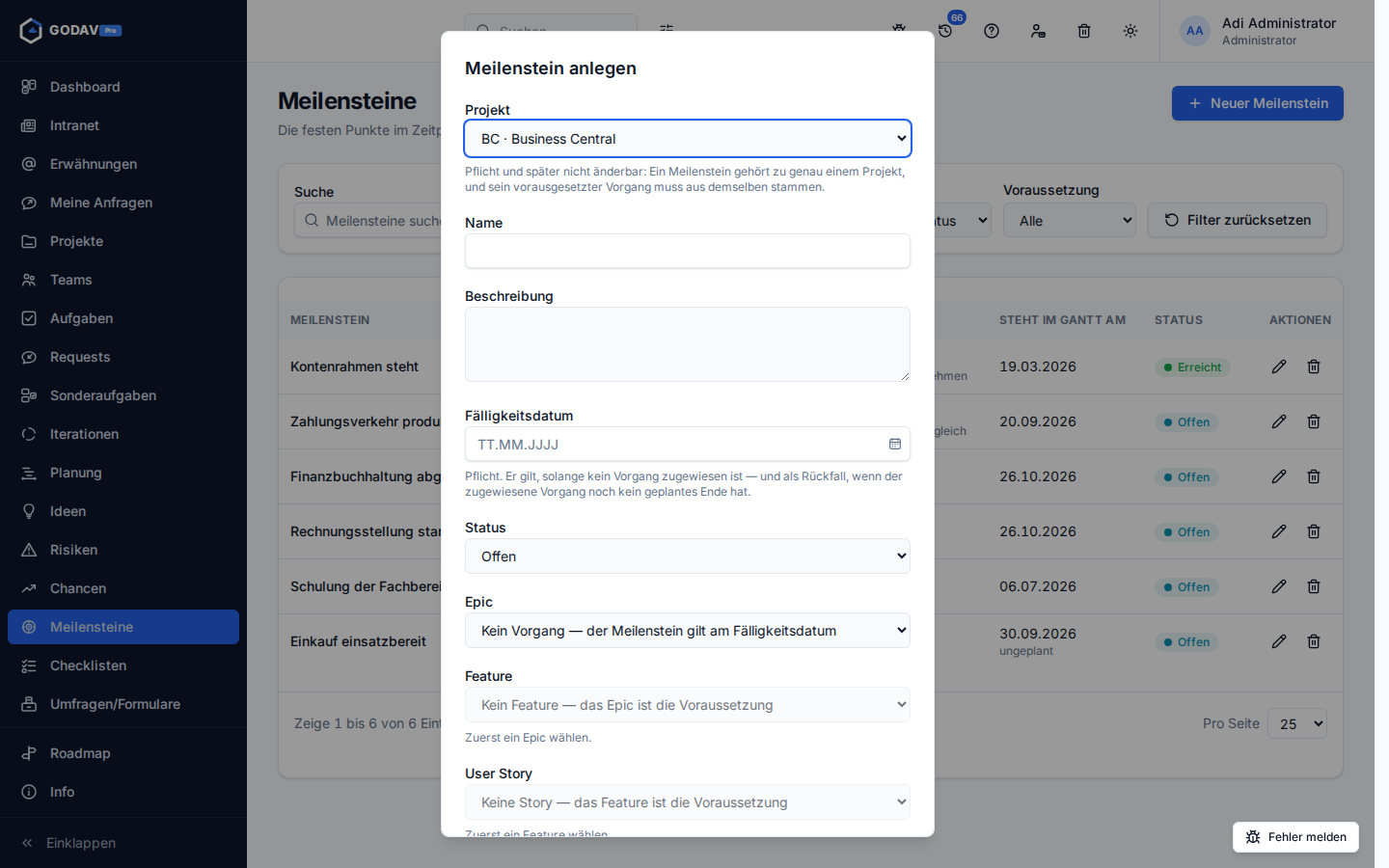Navigate to Aufgaben in the sidebar
This screenshot has width=1389, height=868.
coord(123,318)
